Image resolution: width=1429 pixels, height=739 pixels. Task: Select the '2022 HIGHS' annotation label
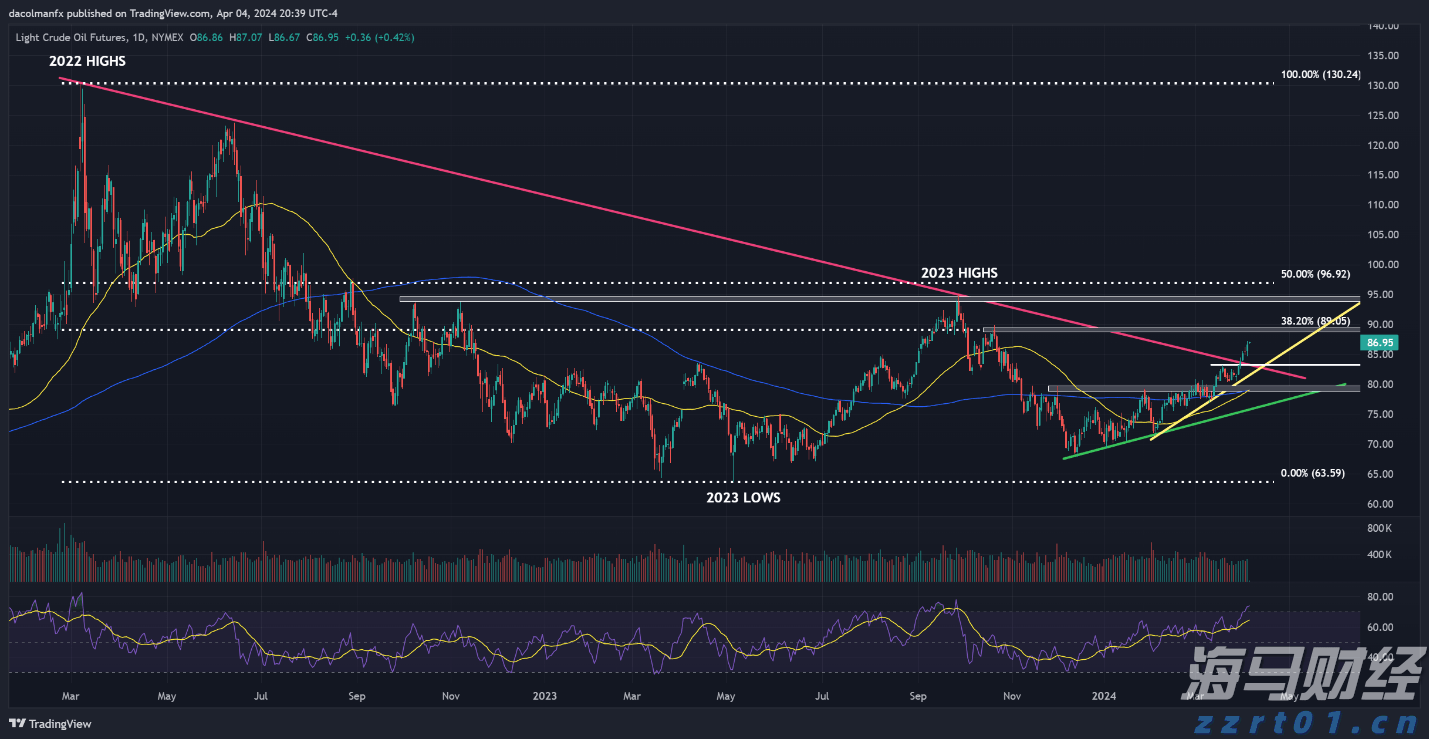88,61
